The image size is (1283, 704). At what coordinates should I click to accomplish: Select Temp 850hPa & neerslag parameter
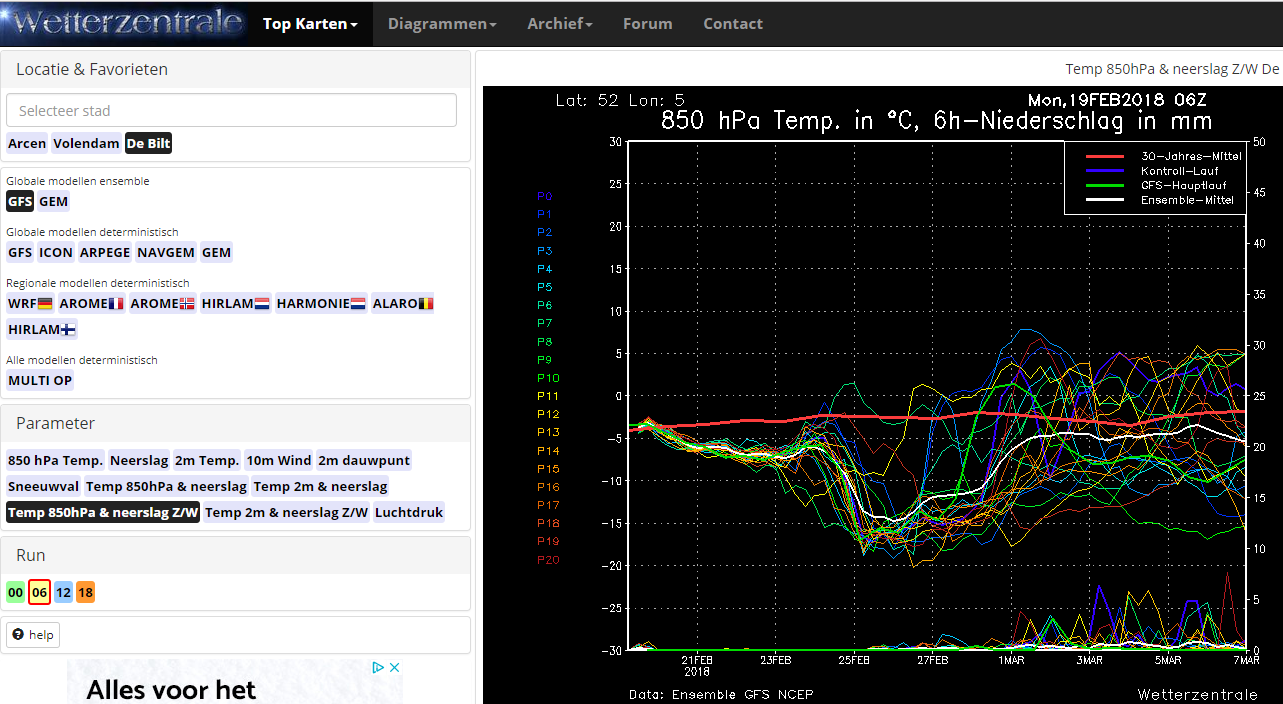pos(166,486)
